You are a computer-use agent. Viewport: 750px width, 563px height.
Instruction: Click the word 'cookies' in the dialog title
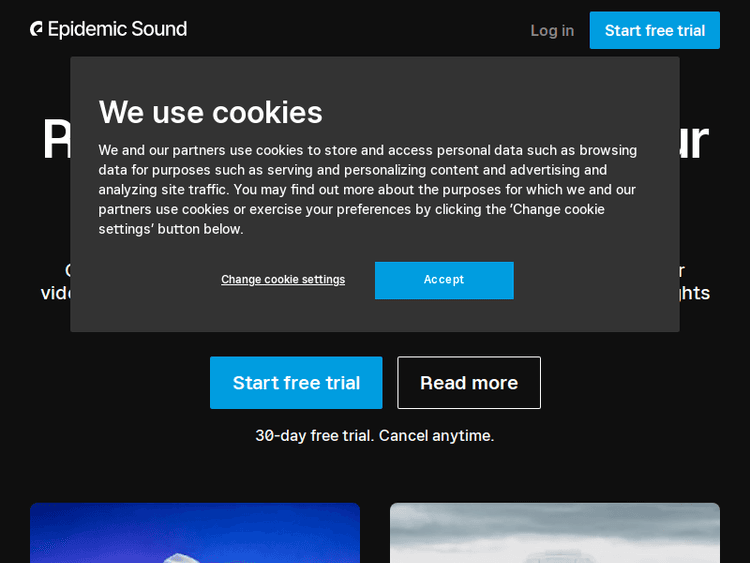pos(276,112)
